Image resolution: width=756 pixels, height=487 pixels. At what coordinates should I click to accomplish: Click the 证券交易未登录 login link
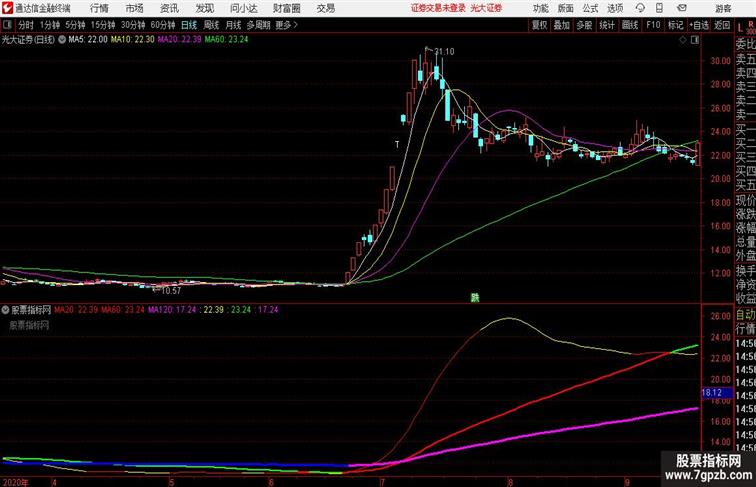coord(438,8)
